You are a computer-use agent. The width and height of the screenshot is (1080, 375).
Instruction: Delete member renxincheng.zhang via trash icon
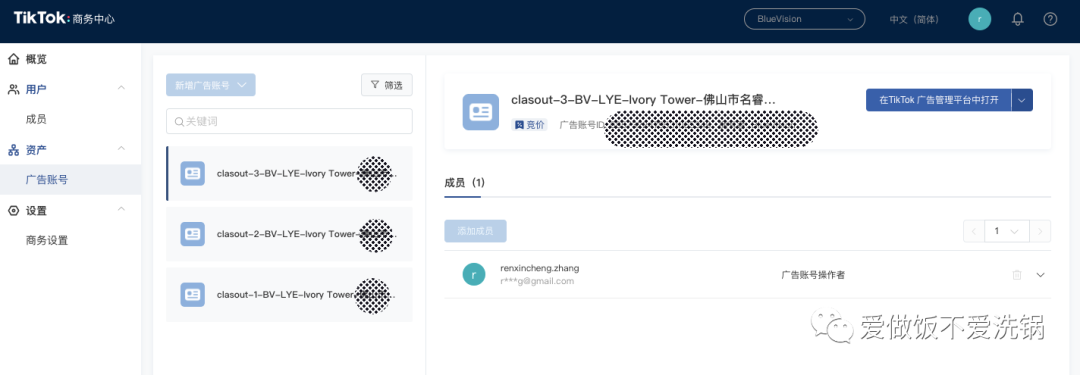1017,275
